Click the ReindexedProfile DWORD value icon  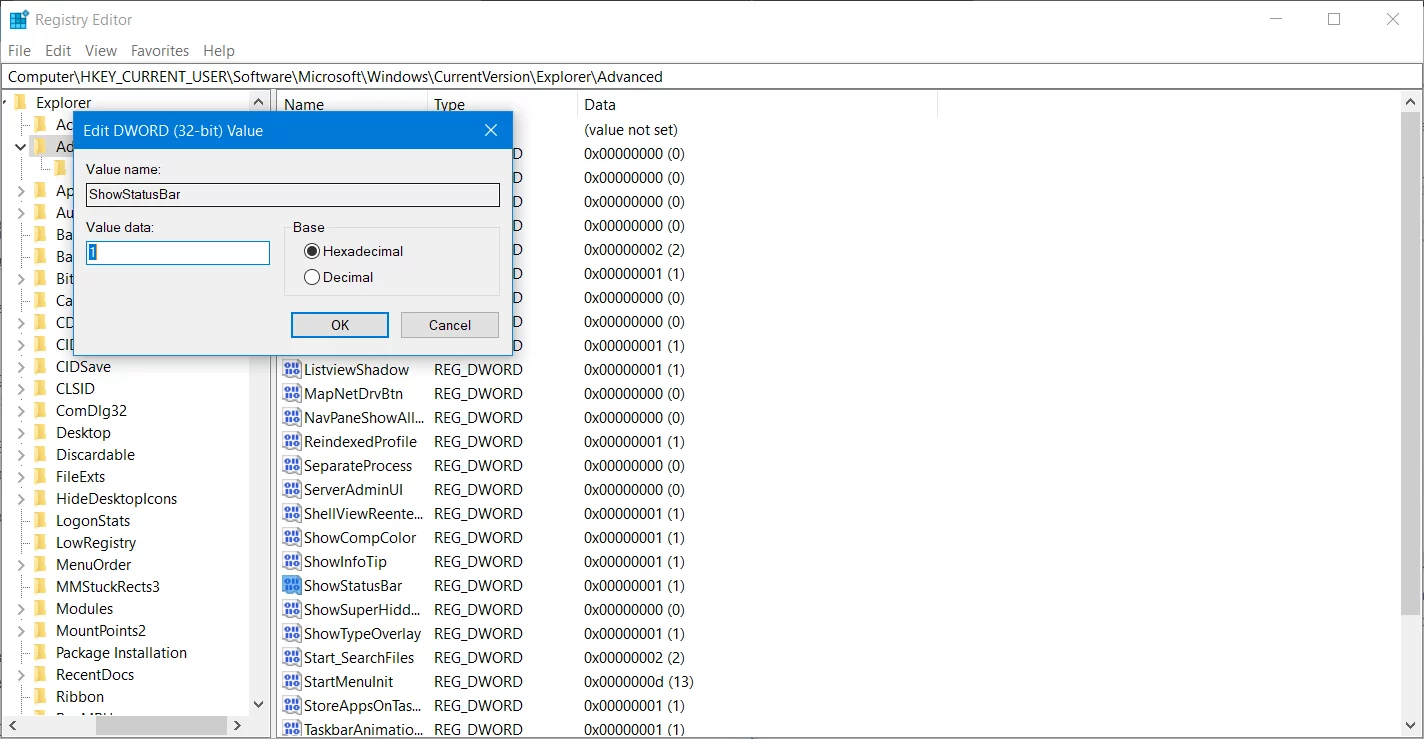tap(292, 441)
